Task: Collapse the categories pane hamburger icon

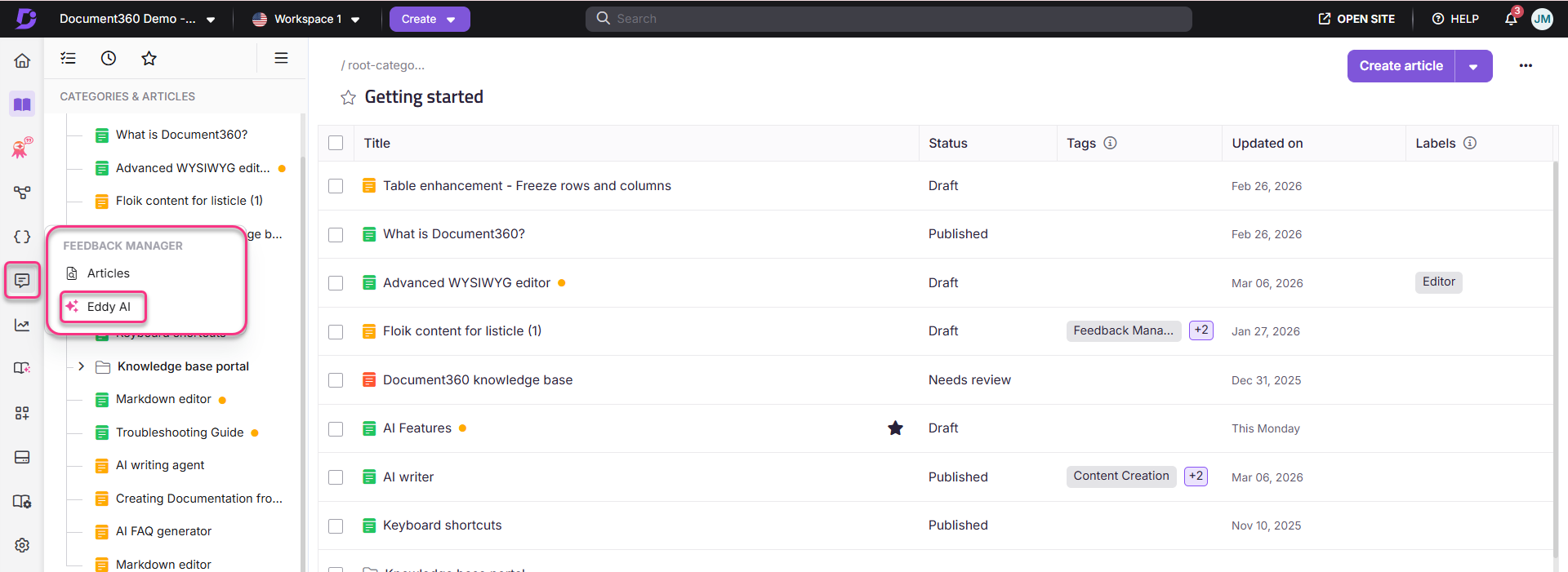Action: tap(281, 58)
